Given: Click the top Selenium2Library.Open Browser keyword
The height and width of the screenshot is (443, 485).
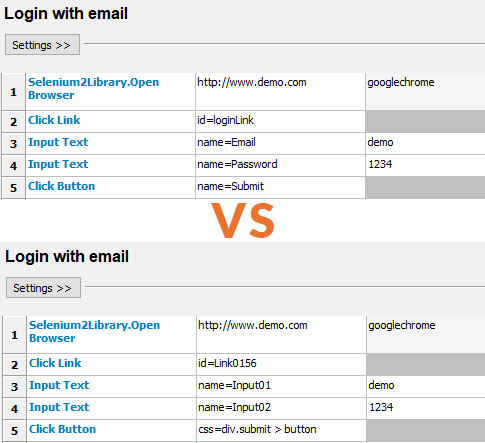Looking at the screenshot, I should click(93, 89).
